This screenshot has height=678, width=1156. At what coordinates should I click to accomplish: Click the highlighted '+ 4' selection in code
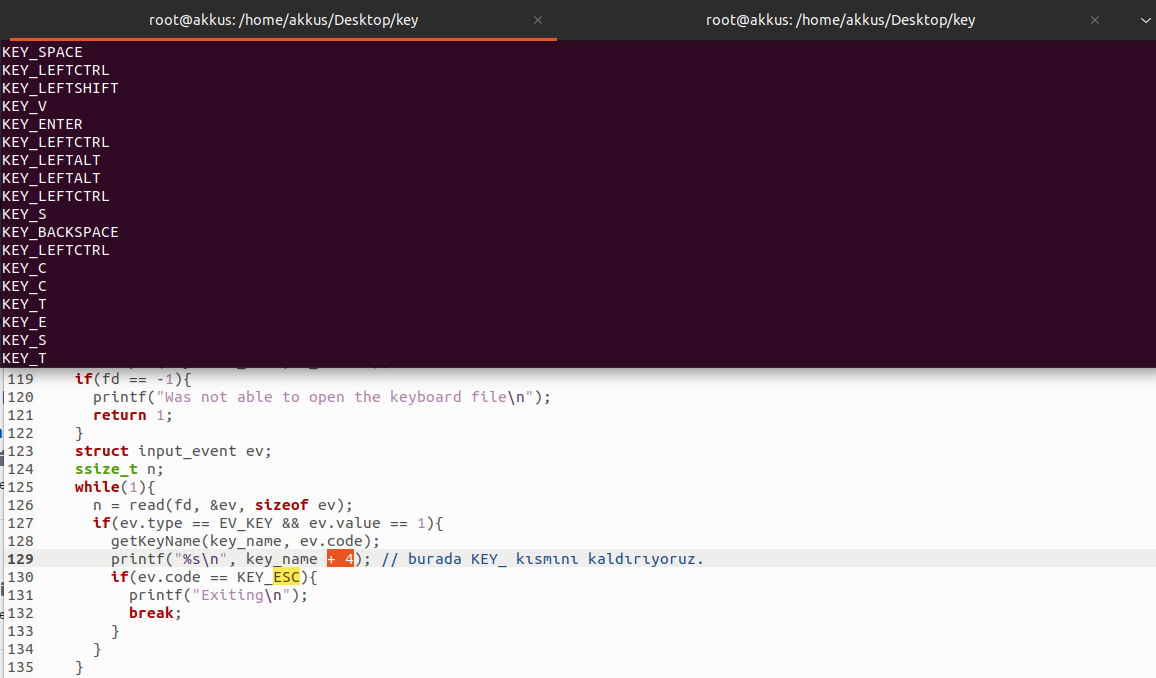pos(340,559)
